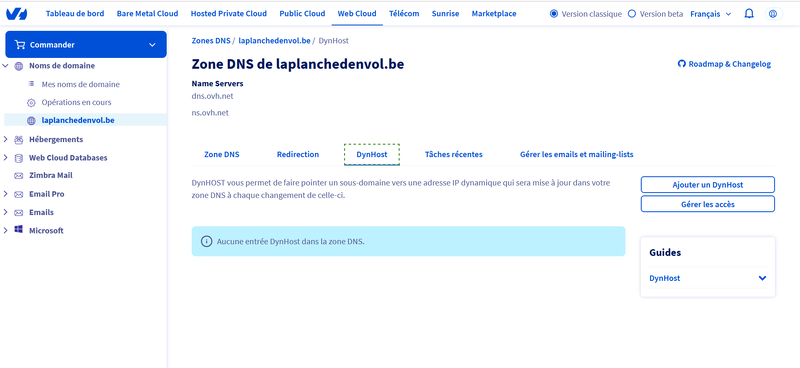Expand the Email Pro section arrow
Viewport: 800px width, 368px height.
pos(6,194)
